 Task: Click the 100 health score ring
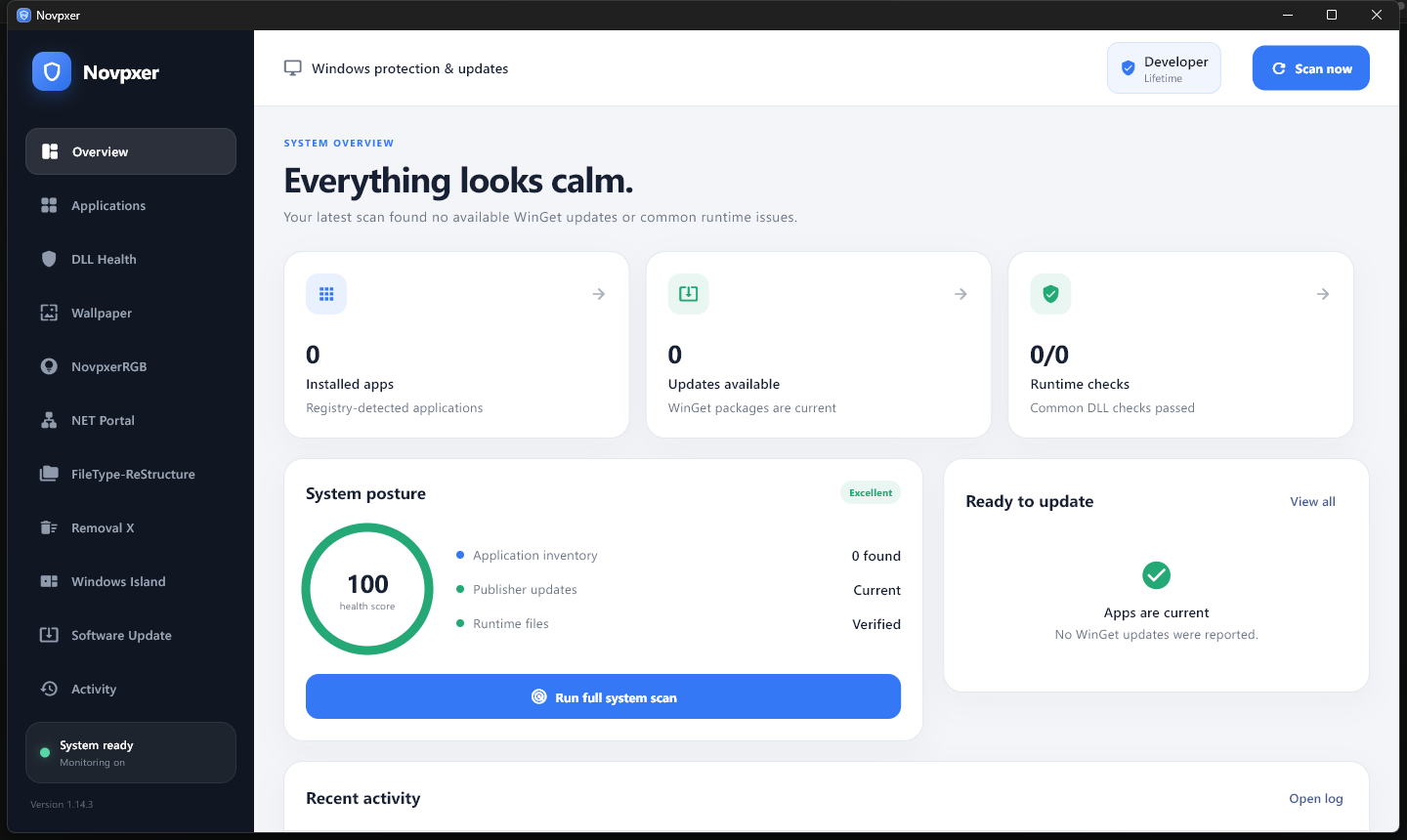pos(367,589)
